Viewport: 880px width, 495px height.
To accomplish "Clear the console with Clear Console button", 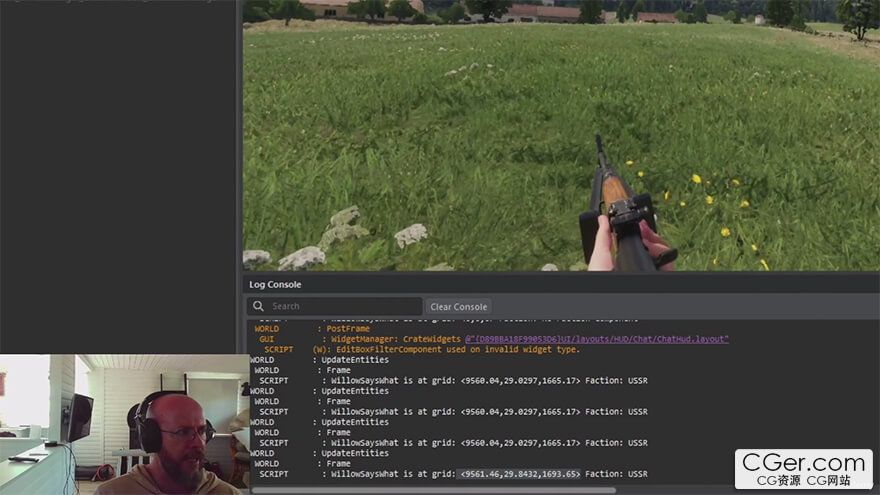I will tap(459, 306).
